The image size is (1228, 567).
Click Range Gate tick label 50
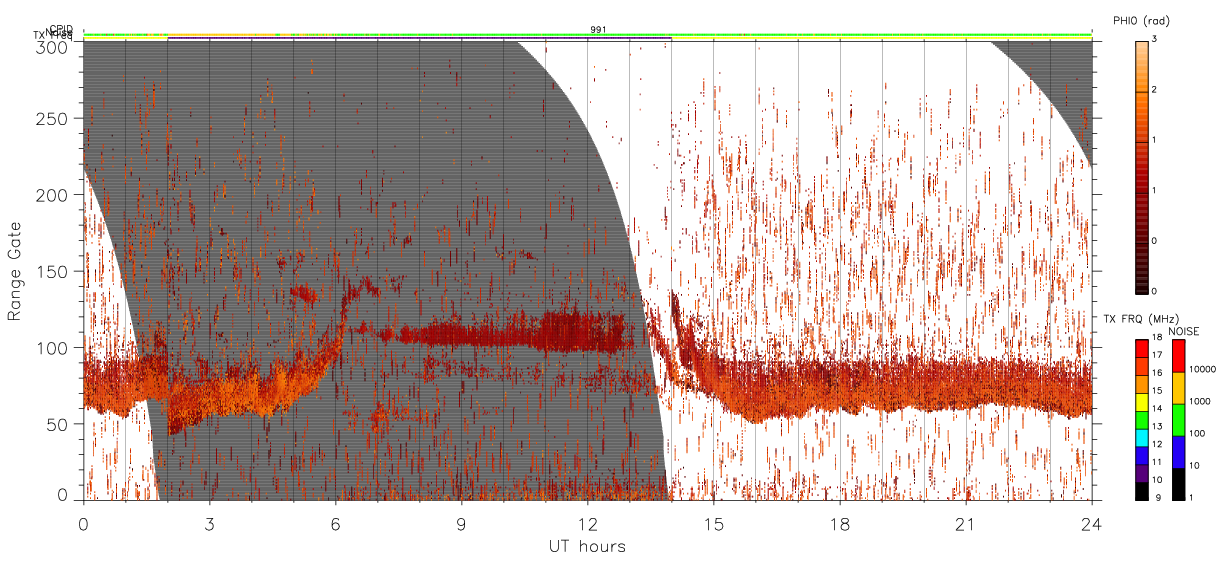tap(58, 424)
